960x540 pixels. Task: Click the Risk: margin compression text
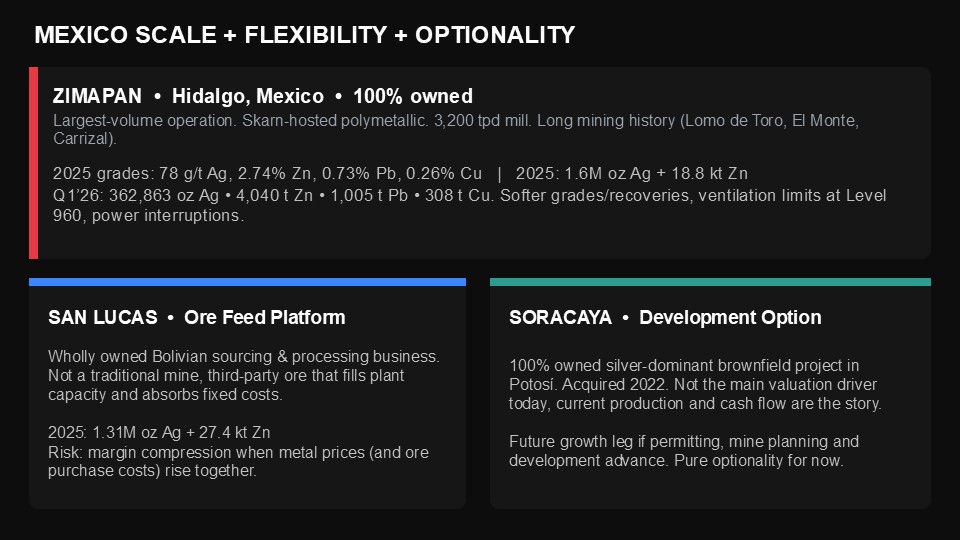(238, 461)
